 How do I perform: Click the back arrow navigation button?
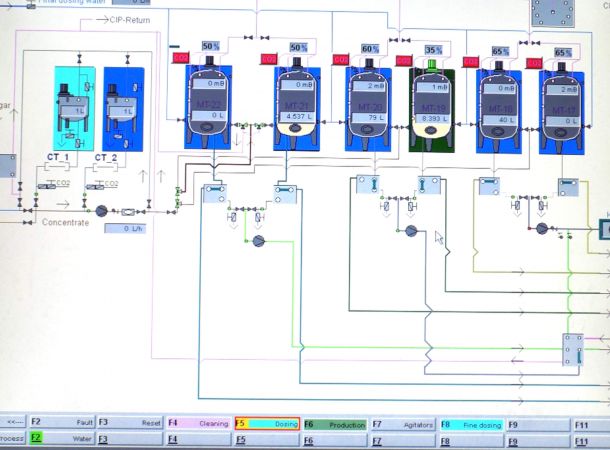pos(13,423)
